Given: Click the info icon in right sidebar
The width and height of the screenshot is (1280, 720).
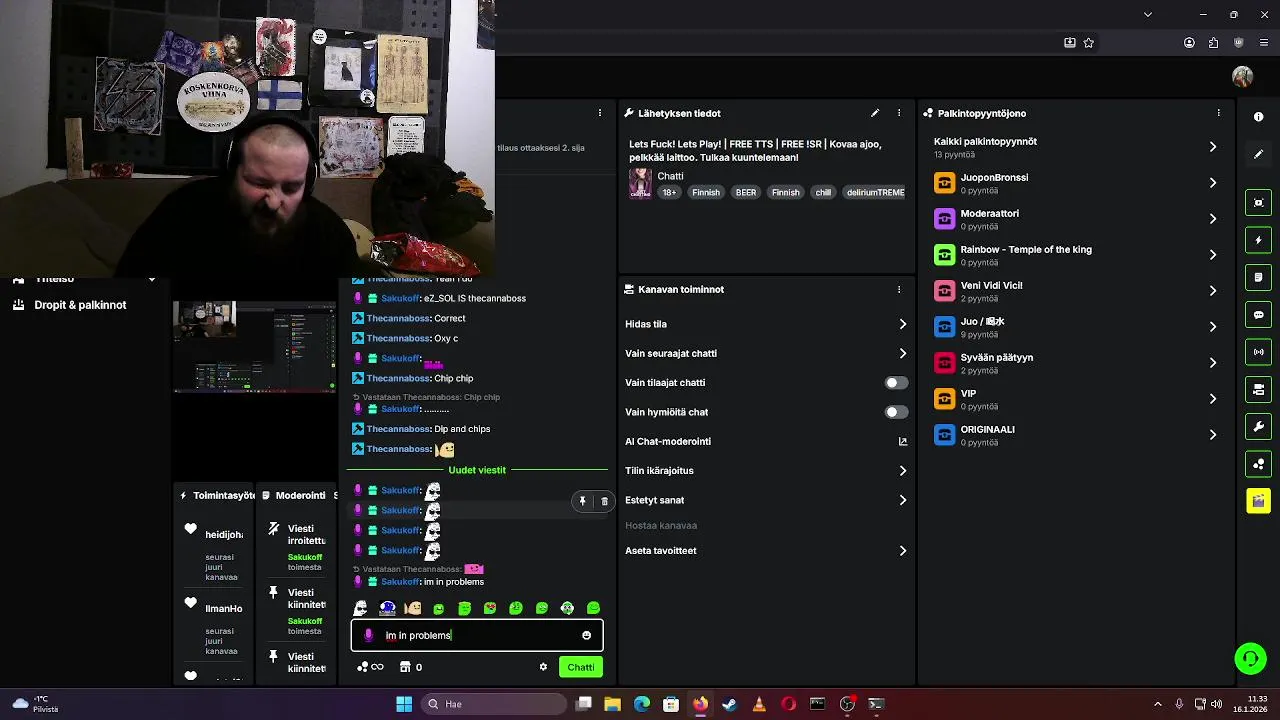Looking at the screenshot, I should [x=1258, y=117].
